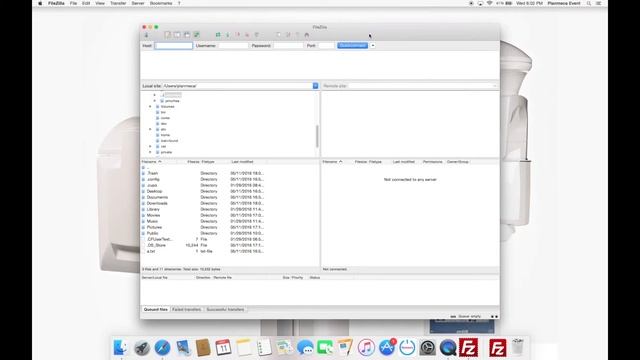Click the second FileZilla dock icon
This screenshot has height=360, width=640.
tap(498, 347)
